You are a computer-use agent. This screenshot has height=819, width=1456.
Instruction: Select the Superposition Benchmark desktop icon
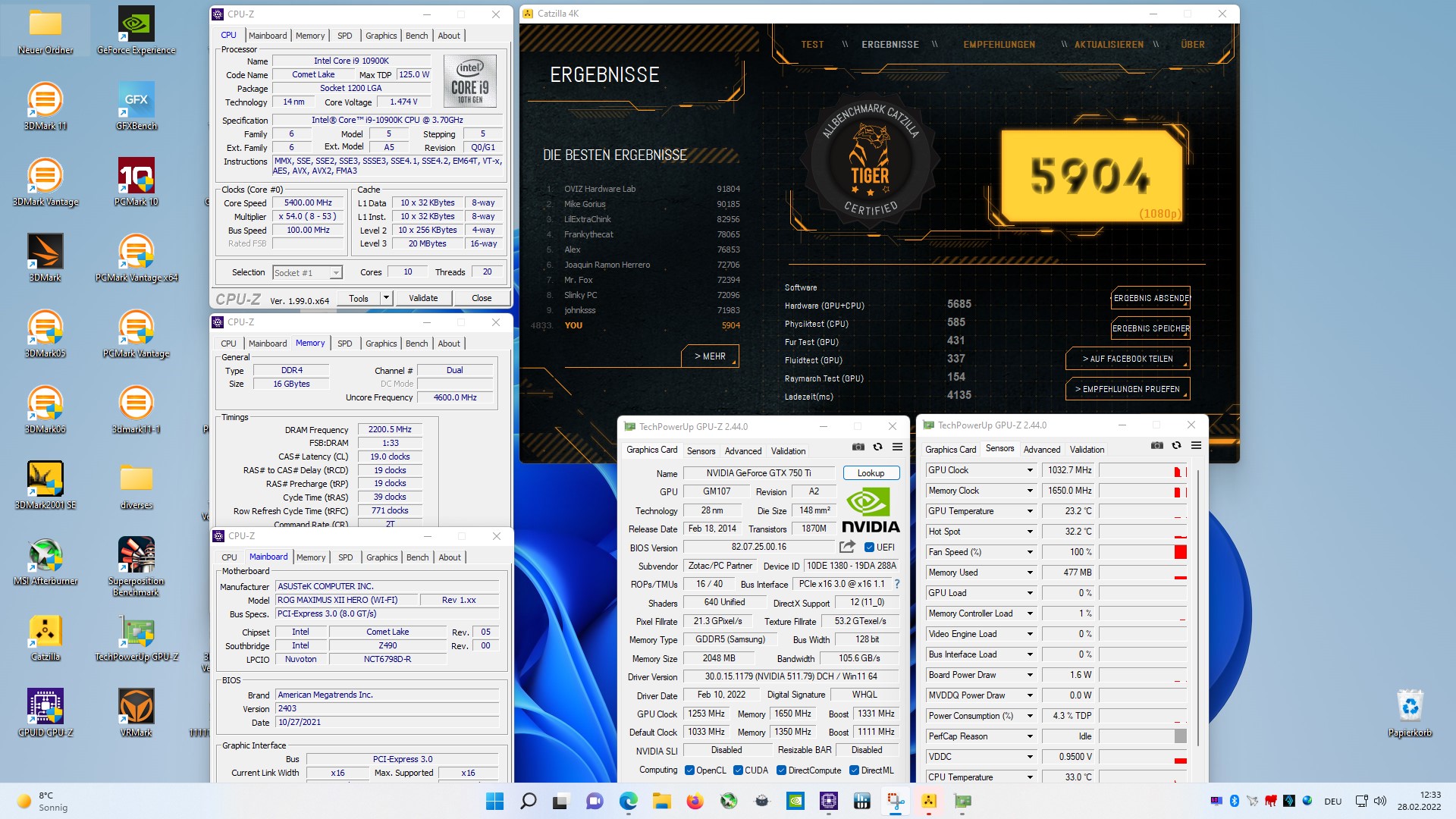coord(136,566)
